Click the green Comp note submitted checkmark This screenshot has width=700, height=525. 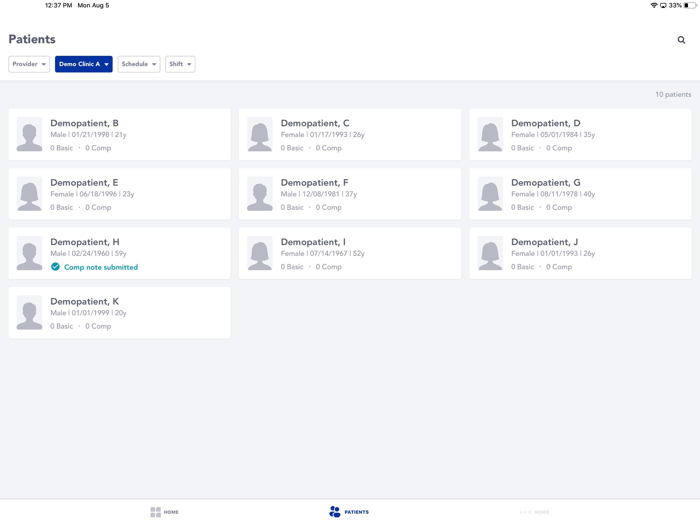[55, 267]
